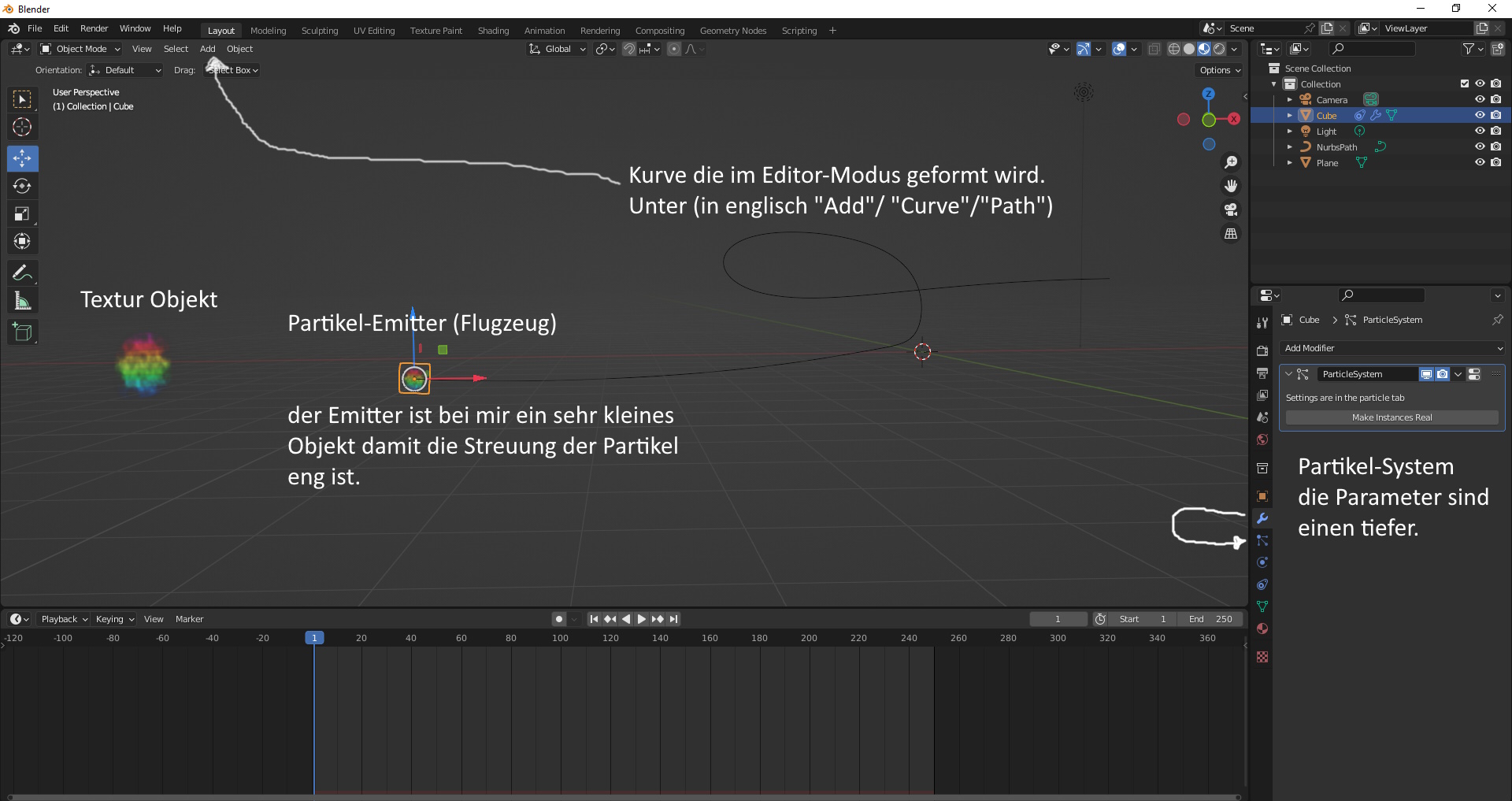The width and height of the screenshot is (1512, 801).
Task: Hide the NurbsPath in viewport
Action: click(1480, 146)
